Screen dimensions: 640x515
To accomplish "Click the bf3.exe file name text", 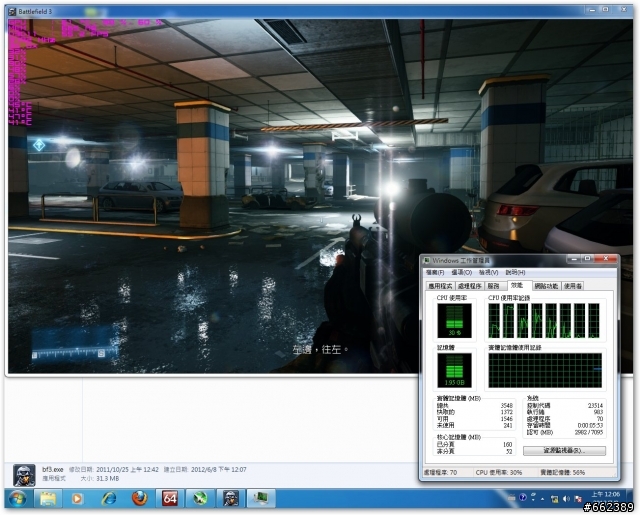I will point(53,469).
